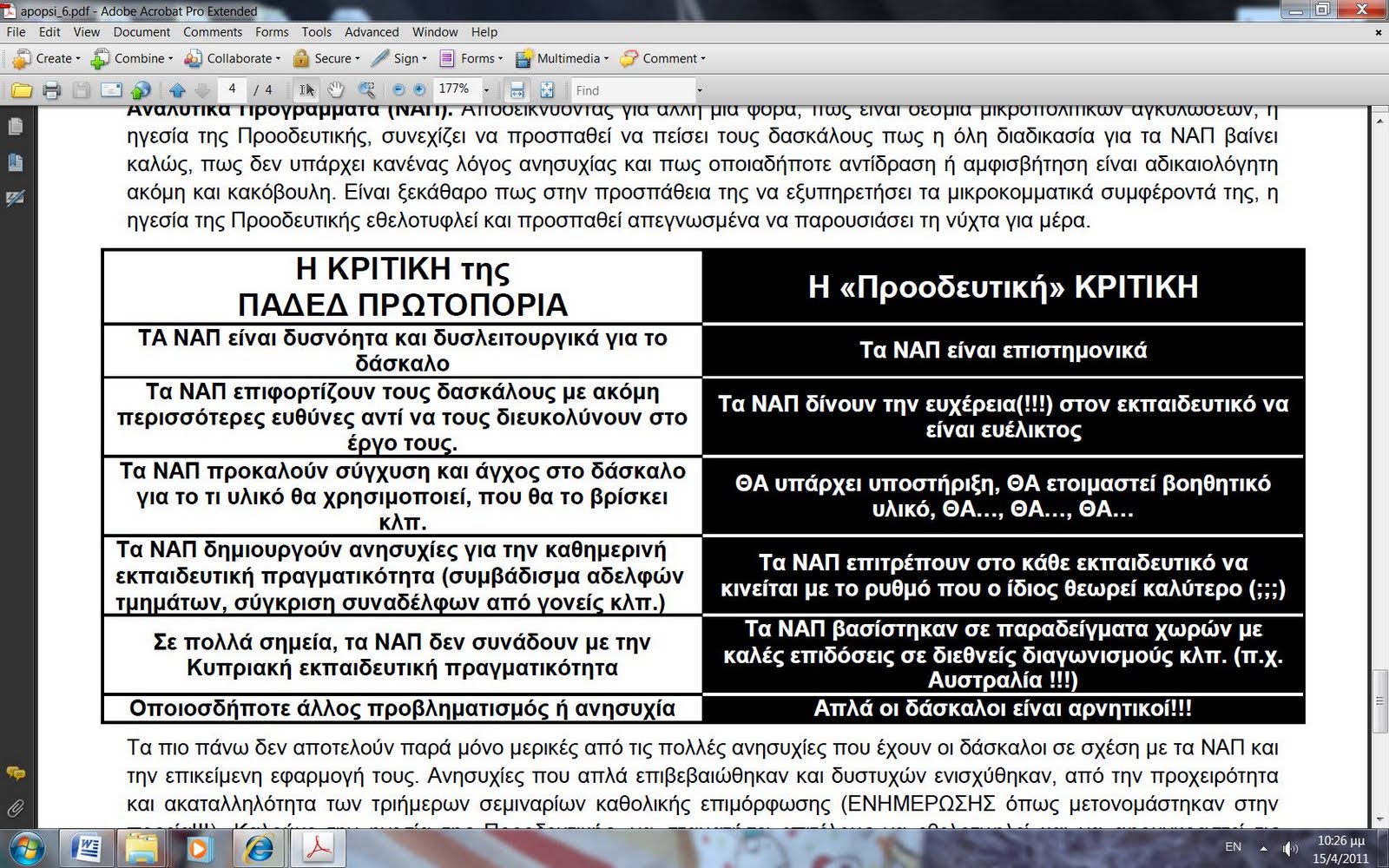The height and width of the screenshot is (868, 1389).
Task: Click the 177% zoom value field
Action: (x=457, y=89)
